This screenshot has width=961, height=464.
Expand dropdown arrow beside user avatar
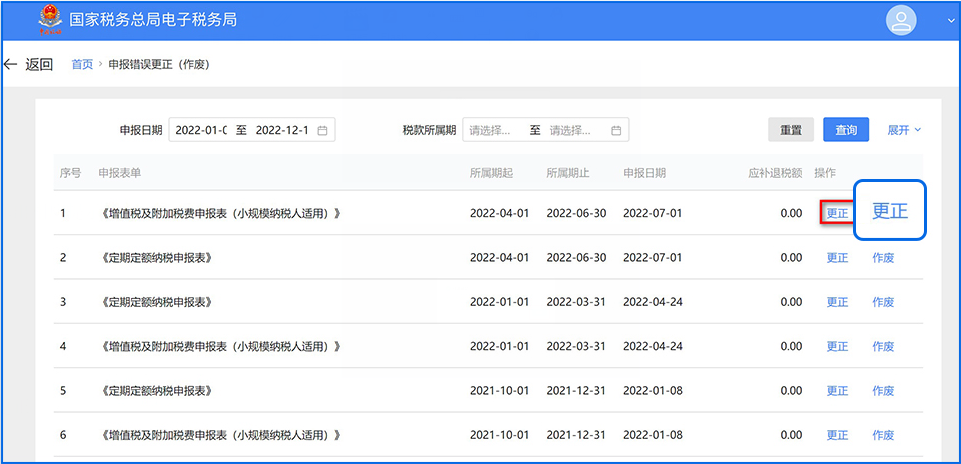click(x=950, y=20)
